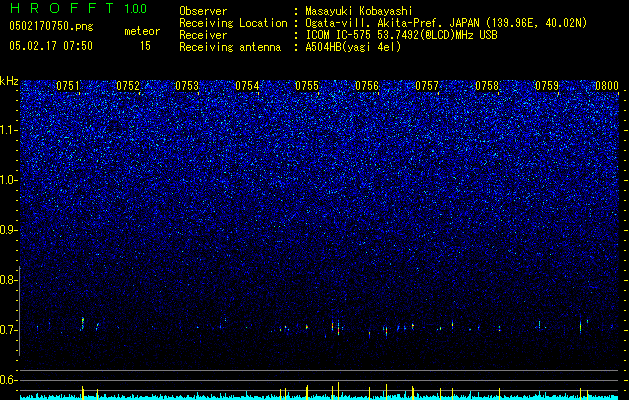629x400 pixels.
Task: Click the strong meteor echo just after 0755
Action: point(338,327)
